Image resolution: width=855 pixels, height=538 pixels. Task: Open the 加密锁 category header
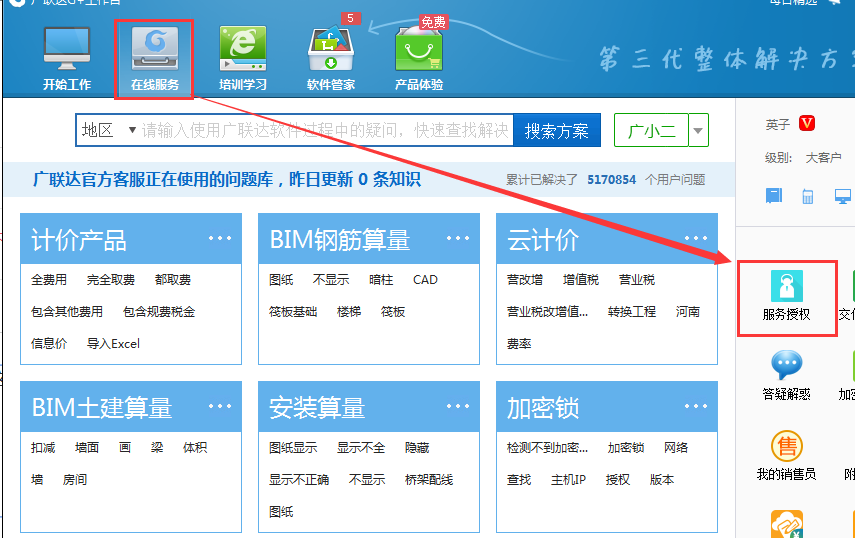pos(607,407)
